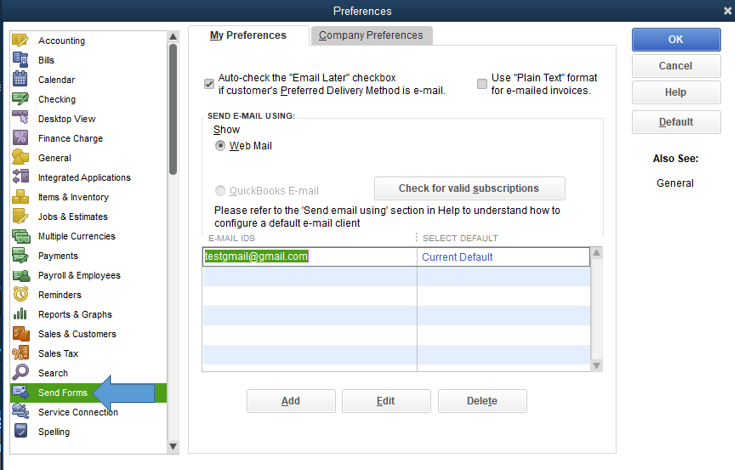Click the Service Connection icon
735x470 pixels.
pos(20,411)
